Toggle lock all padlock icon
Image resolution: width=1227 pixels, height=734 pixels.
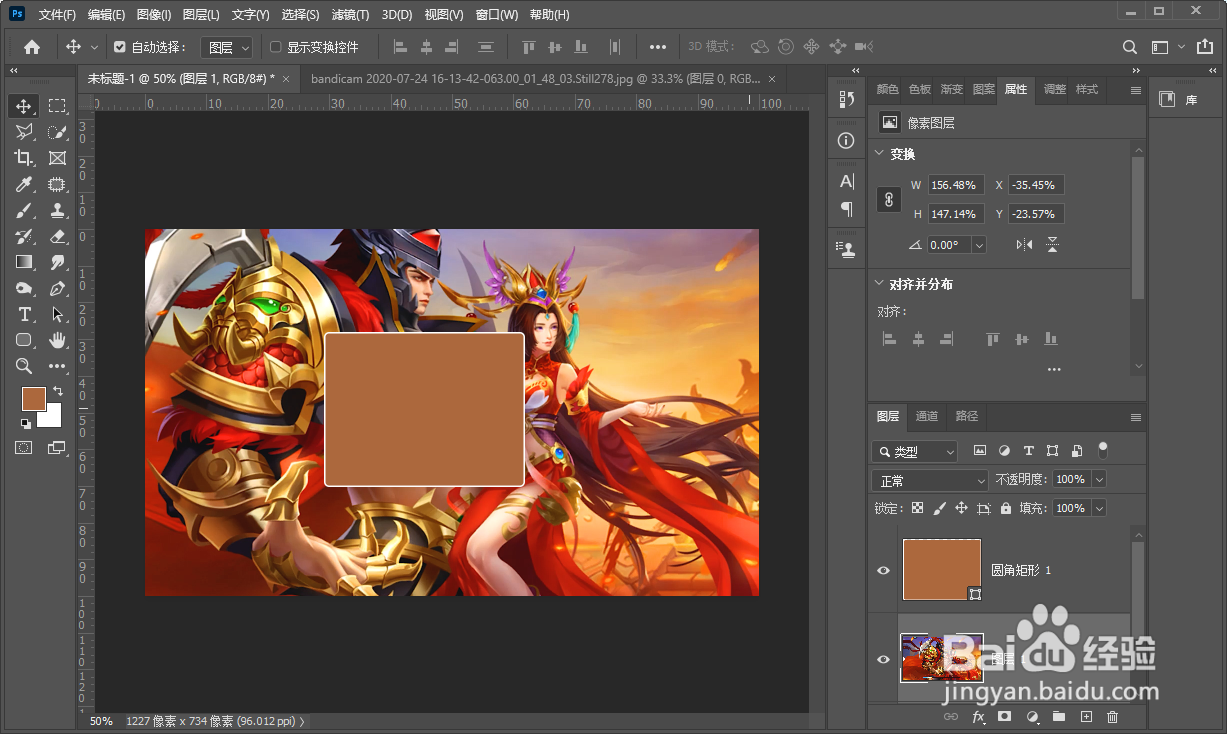[1006, 508]
